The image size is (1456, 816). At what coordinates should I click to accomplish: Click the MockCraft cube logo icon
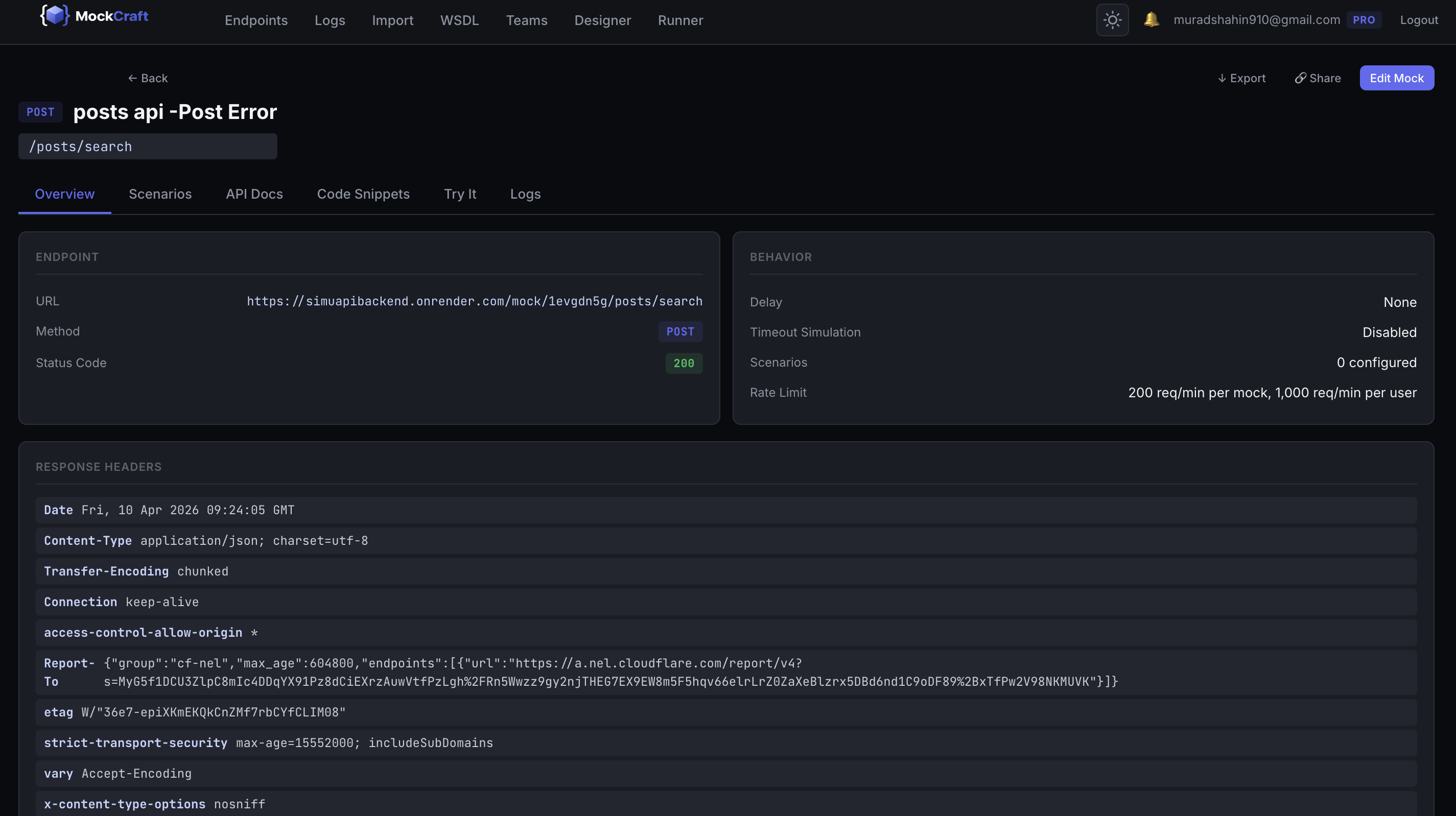coord(55,16)
